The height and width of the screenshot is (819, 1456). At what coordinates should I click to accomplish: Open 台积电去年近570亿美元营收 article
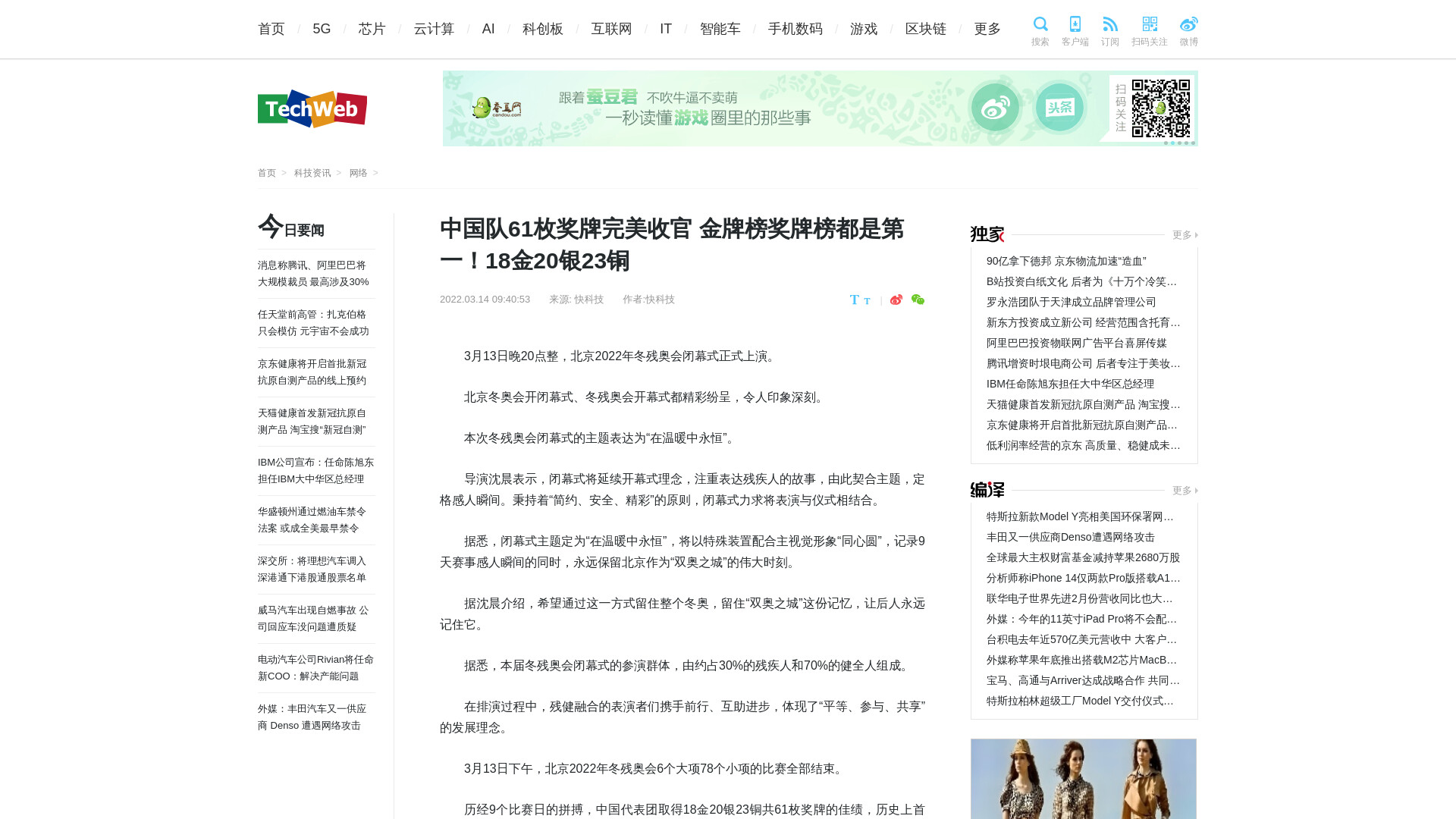click(x=1083, y=639)
